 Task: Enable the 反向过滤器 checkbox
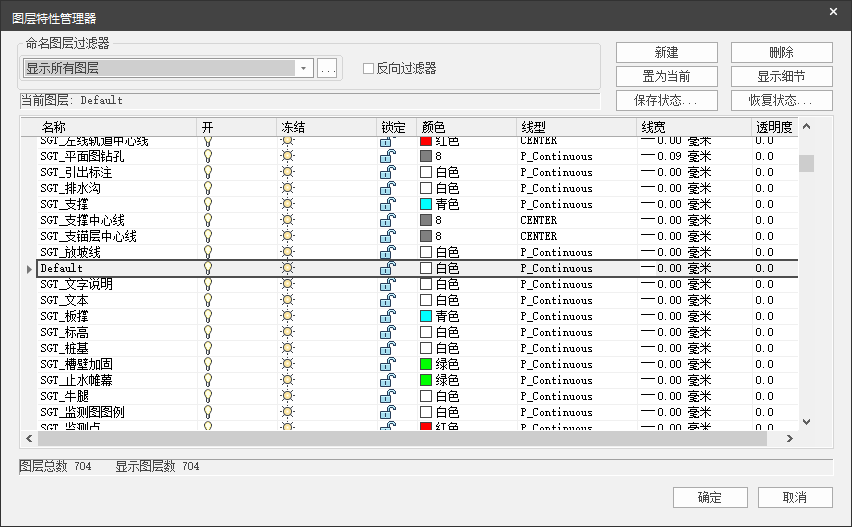pyautogui.click(x=368, y=69)
